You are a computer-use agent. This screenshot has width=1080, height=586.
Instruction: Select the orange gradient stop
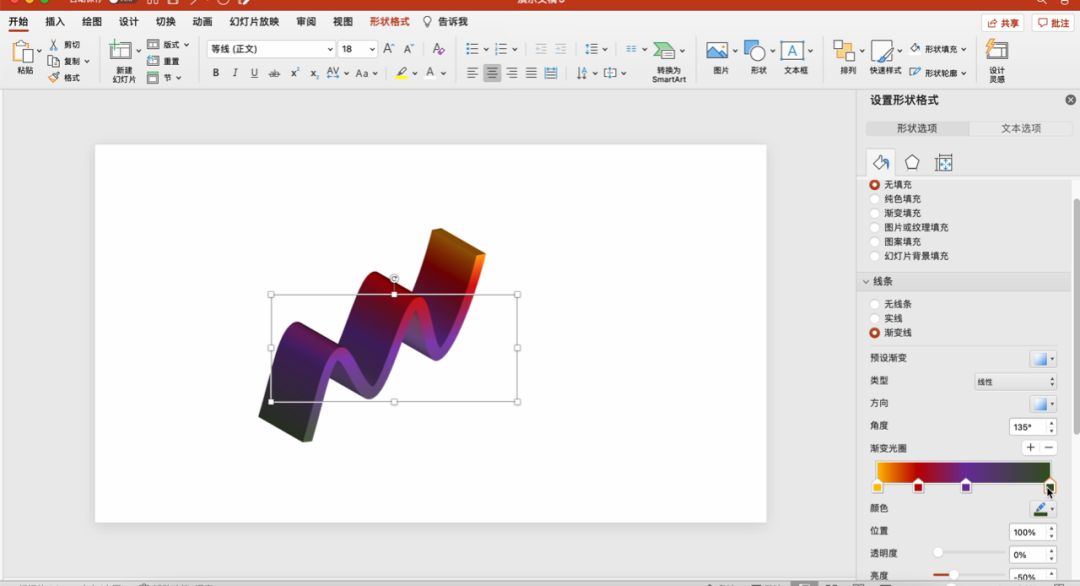pos(878,486)
